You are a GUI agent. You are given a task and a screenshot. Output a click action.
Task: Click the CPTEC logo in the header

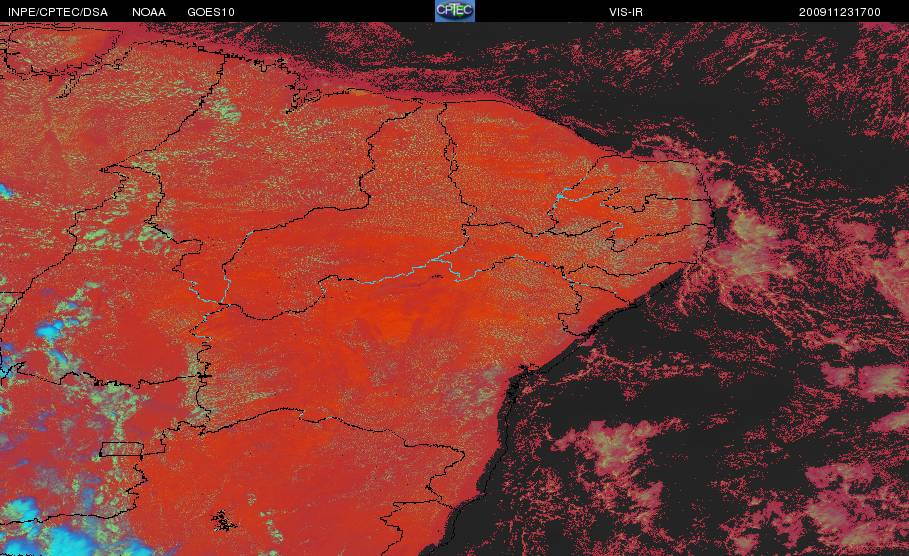pos(455,11)
